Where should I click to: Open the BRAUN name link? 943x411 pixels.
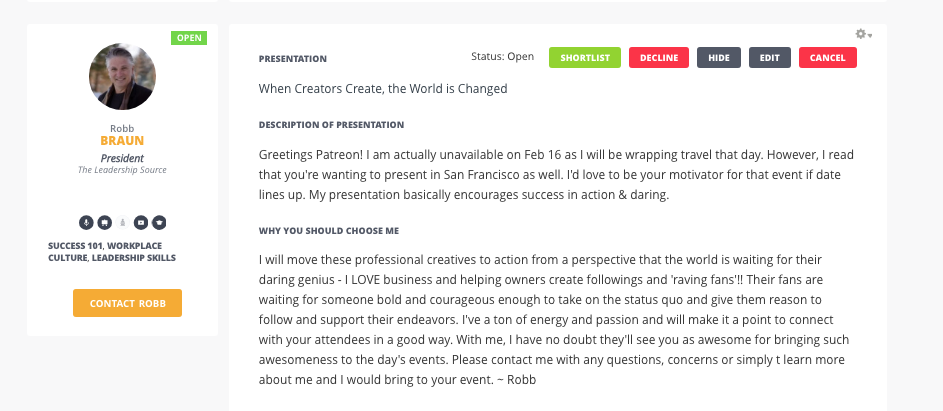point(122,141)
